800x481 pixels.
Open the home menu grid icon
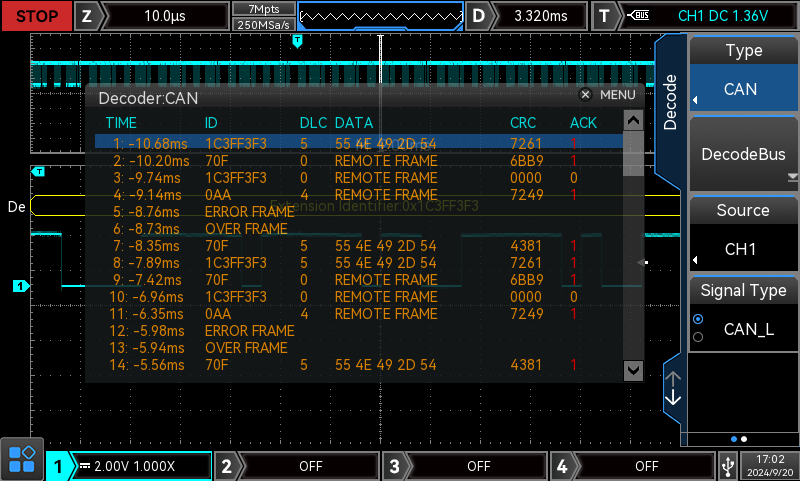coord(22,460)
